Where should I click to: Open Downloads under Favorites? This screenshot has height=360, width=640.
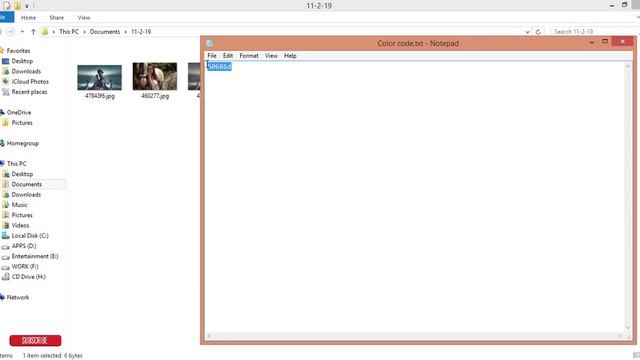pyautogui.click(x=26, y=71)
